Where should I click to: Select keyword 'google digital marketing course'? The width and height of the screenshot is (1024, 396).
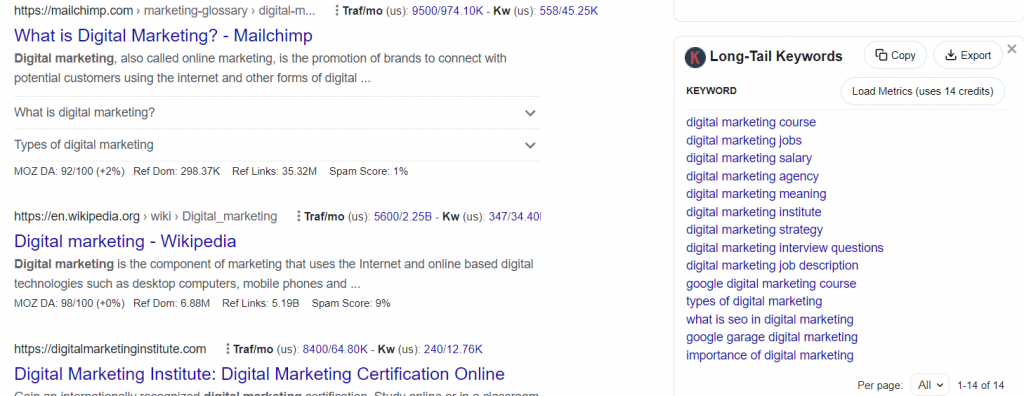[771, 284]
